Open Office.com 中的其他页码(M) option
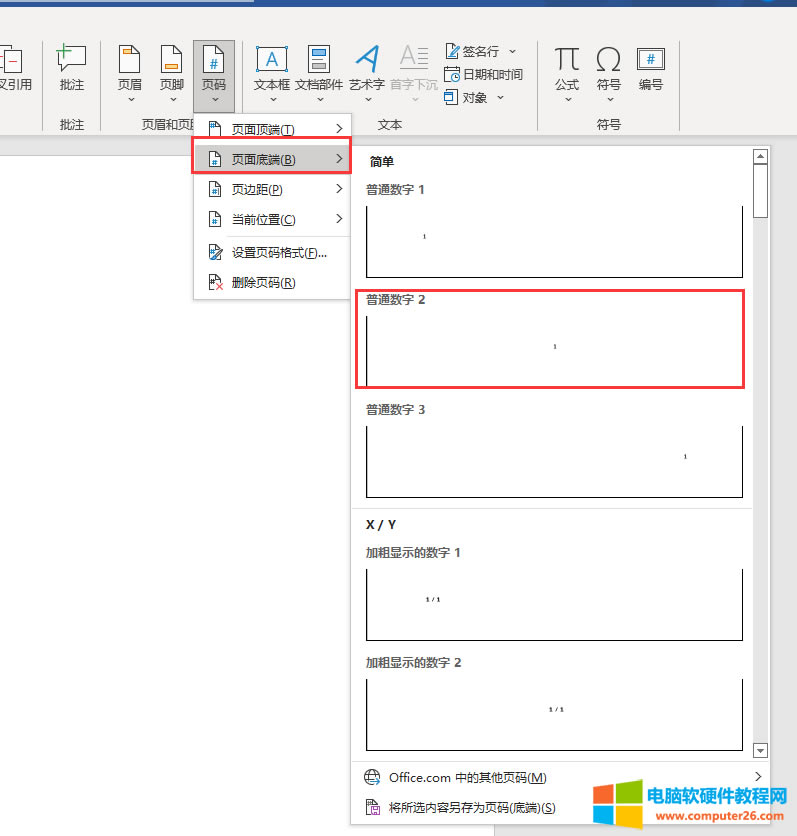 (x=468, y=778)
